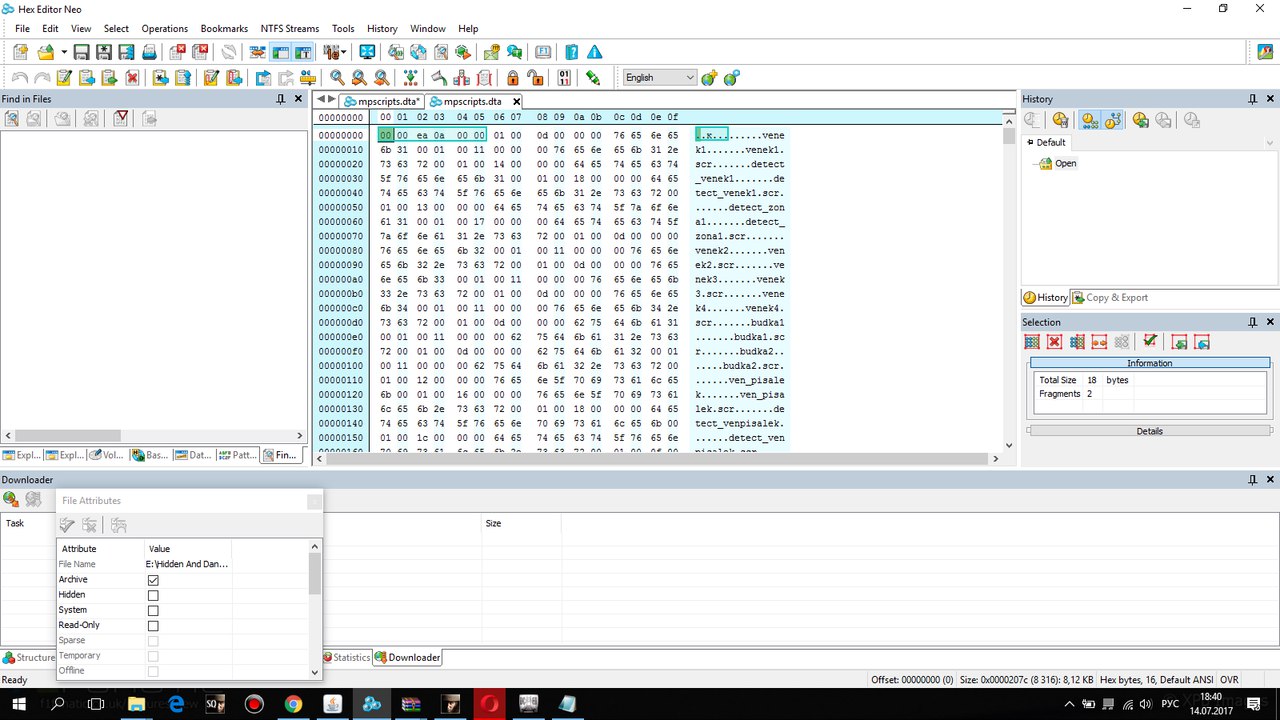The width and height of the screenshot is (1280, 720).
Task: Click the Print icon in toolbar
Action: [x=149, y=52]
